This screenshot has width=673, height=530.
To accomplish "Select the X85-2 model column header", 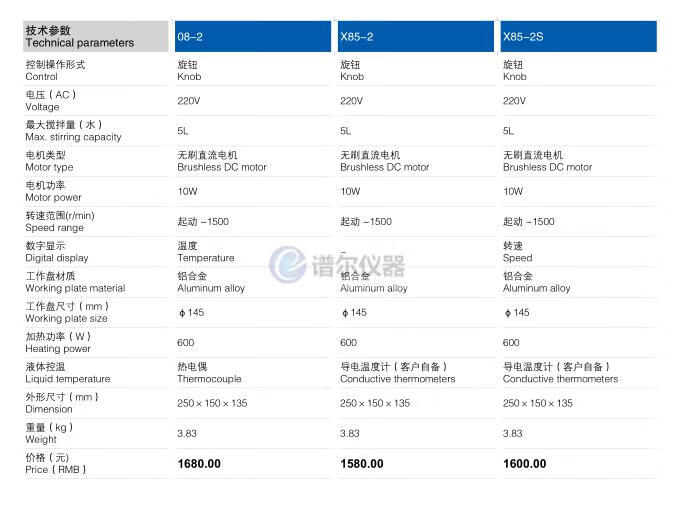I will (x=415, y=36).
